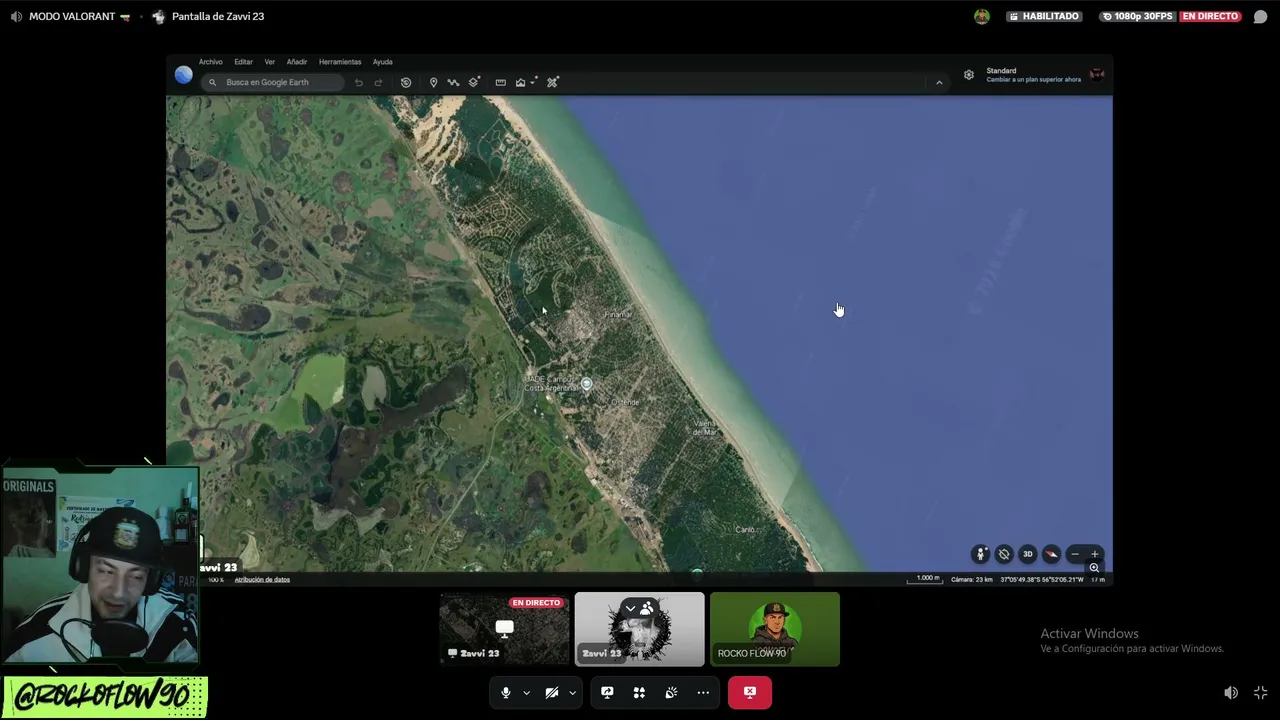Zoom in with the plus button
The width and height of the screenshot is (1280, 720).
(x=1094, y=554)
